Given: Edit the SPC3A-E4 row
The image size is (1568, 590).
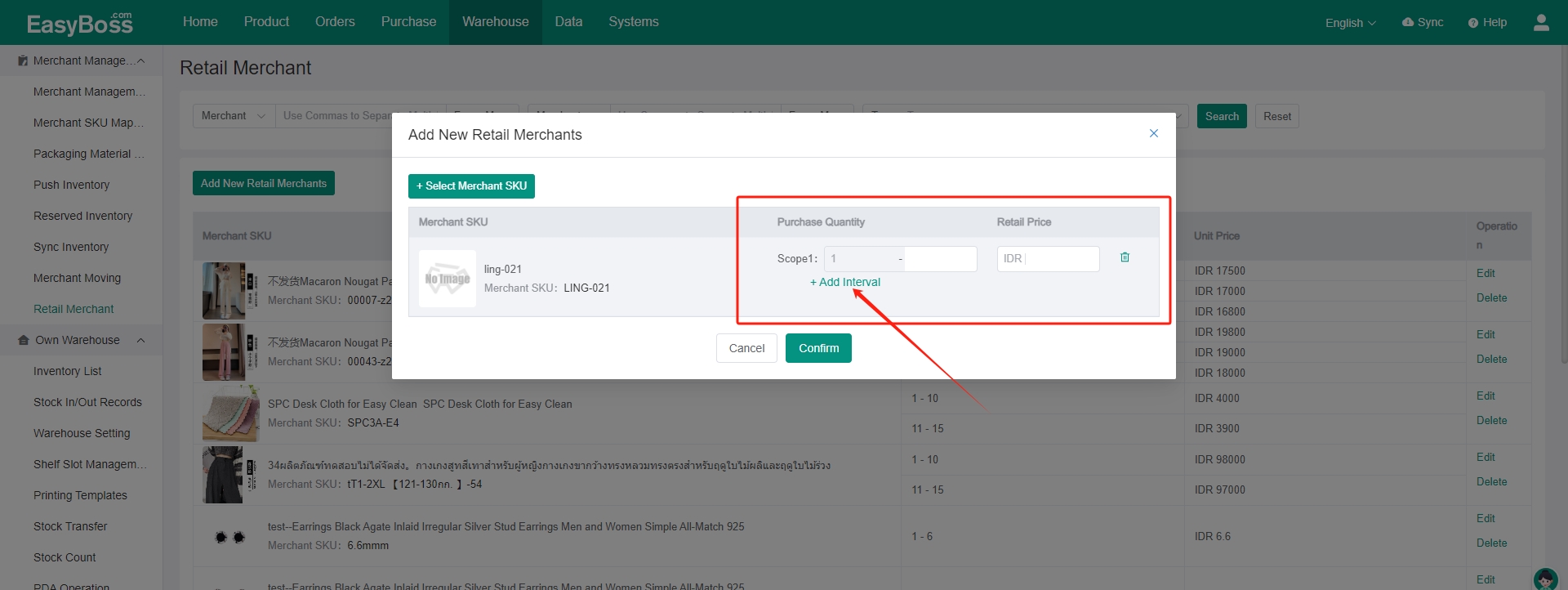Looking at the screenshot, I should [x=1486, y=396].
